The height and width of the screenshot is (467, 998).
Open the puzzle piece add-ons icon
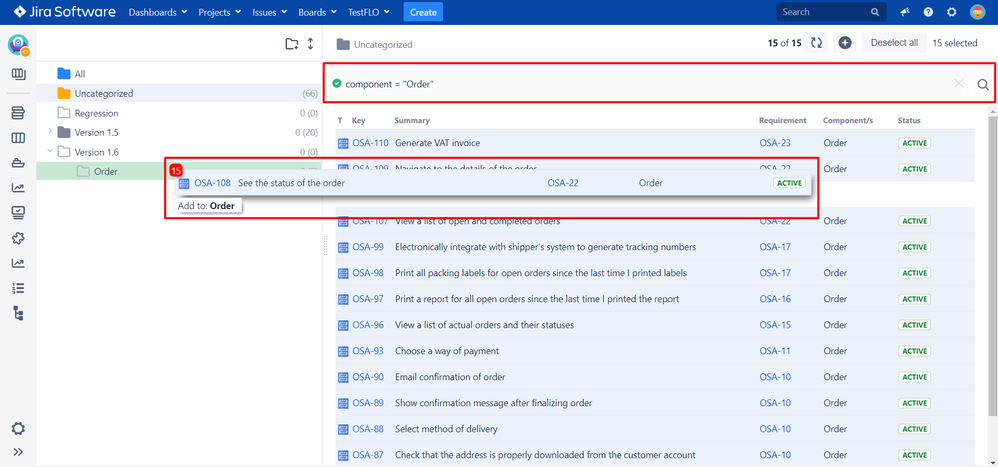point(18,238)
